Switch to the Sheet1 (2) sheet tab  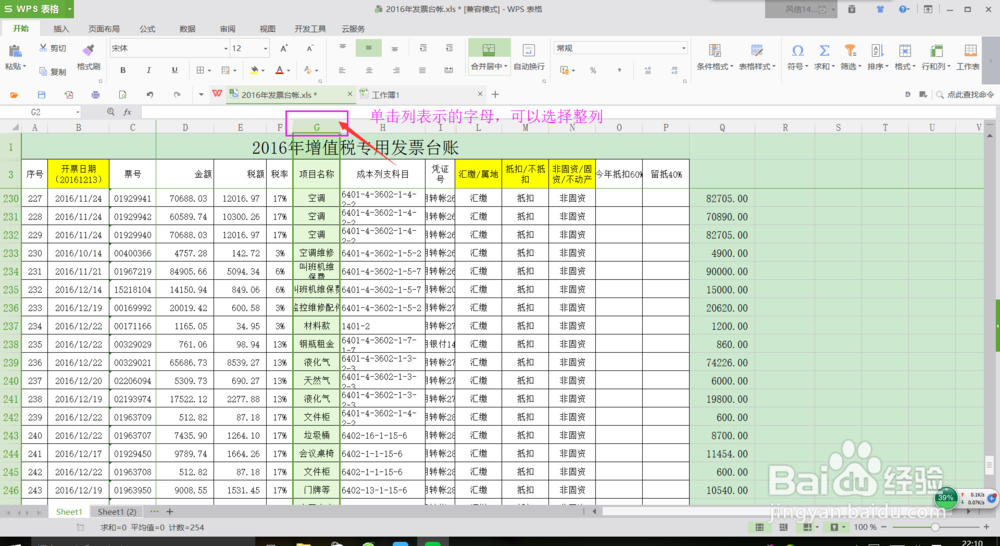tap(117, 512)
